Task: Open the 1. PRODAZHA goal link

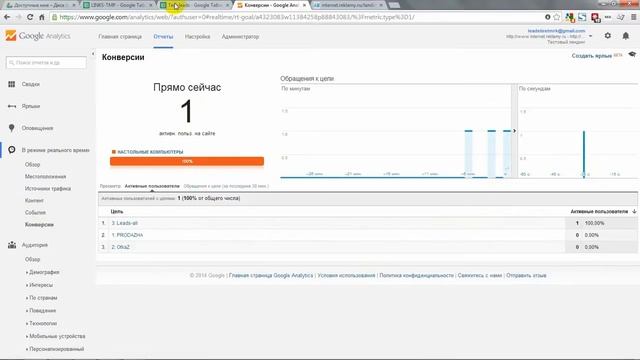Action: click(127, 235)
